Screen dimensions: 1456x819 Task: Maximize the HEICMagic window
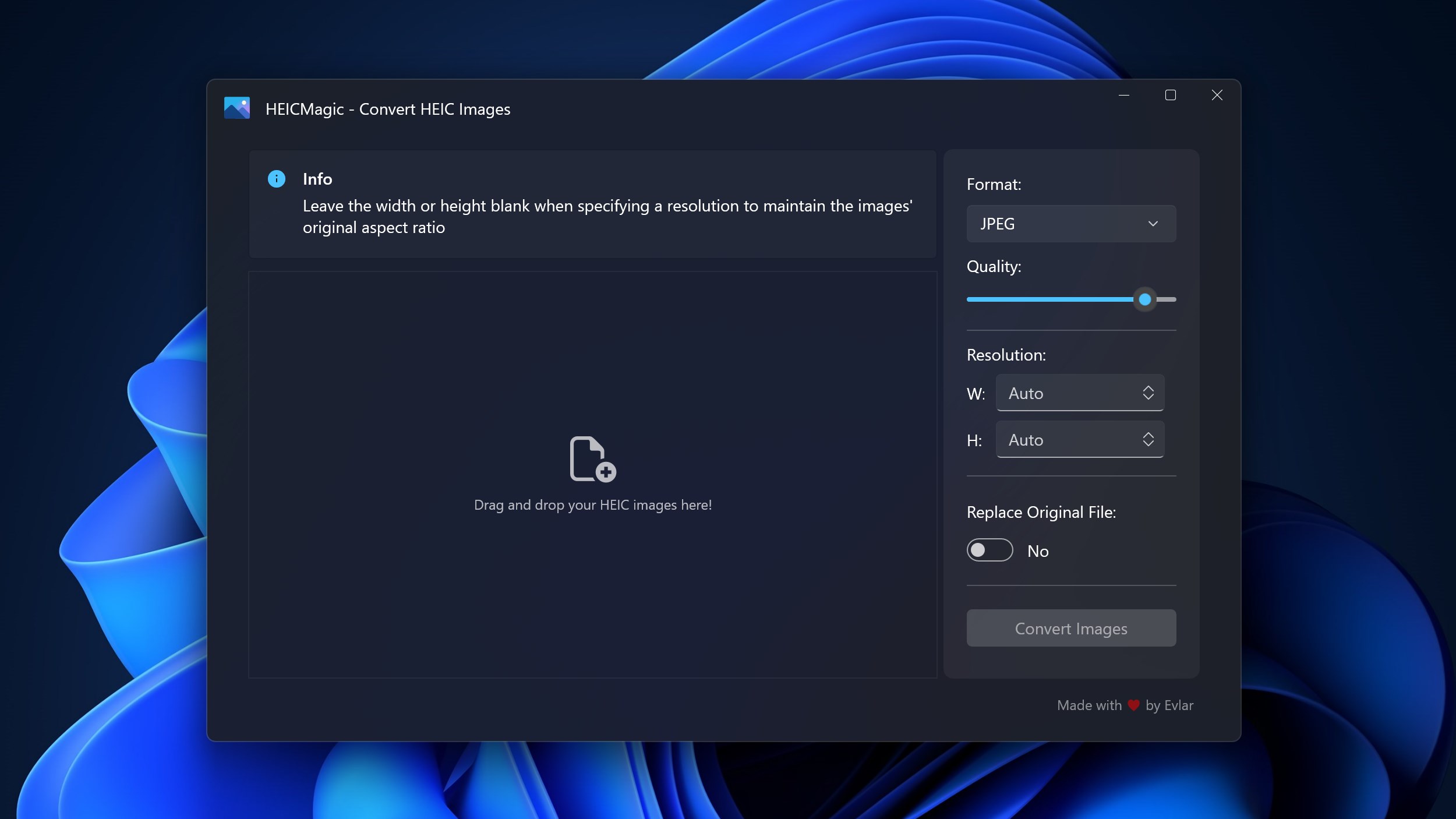coord(1170,95)
